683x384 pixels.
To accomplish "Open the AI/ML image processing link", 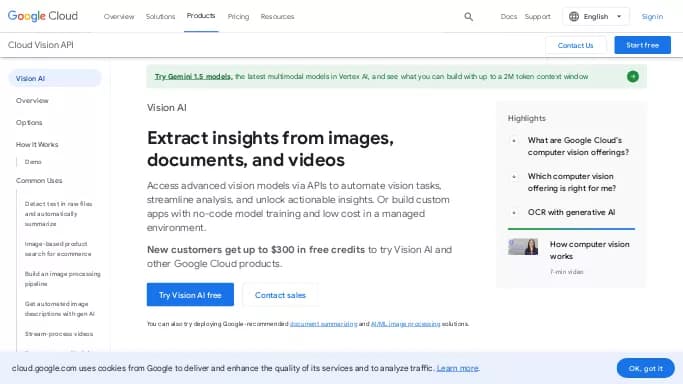I will click(x=406, y=324).
